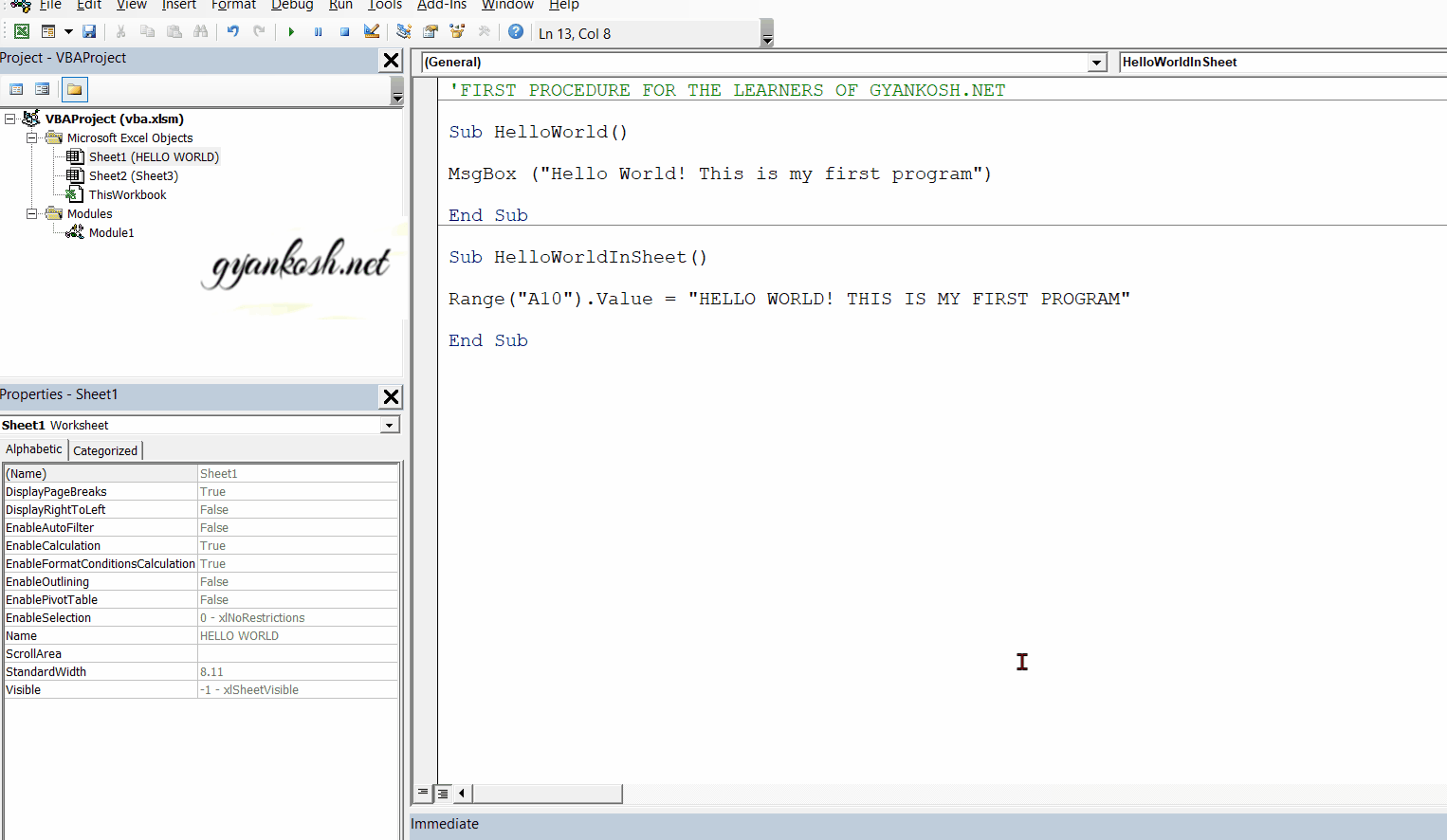Undo the last edit from the toolbar
Viewport: 1447px width, 840px height.
233,31
